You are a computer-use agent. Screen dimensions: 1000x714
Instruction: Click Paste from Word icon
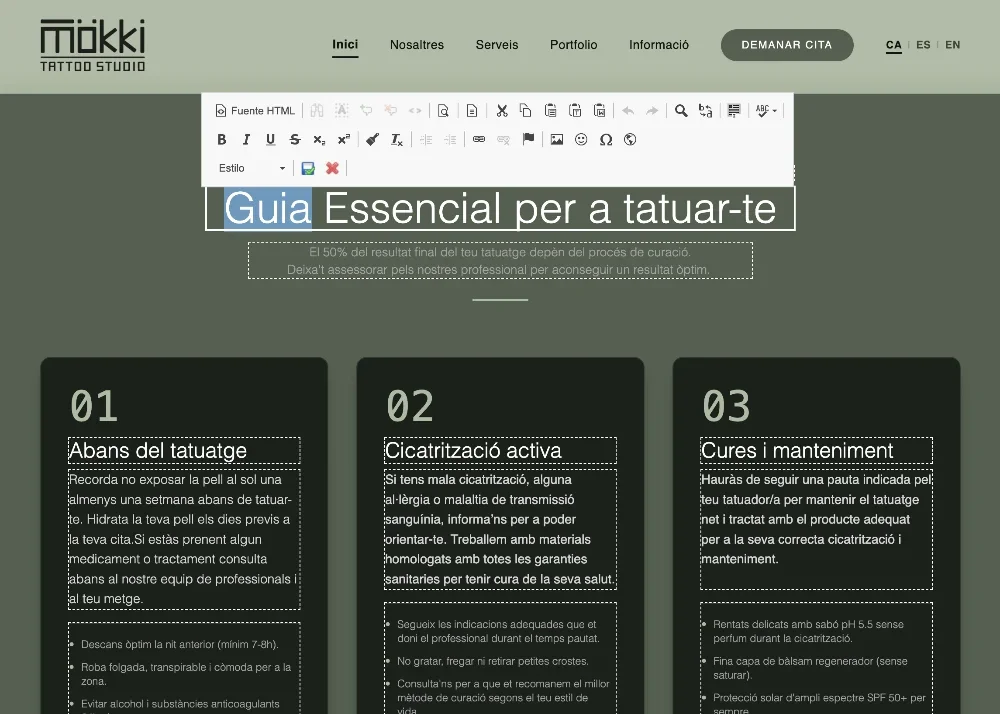599,111
